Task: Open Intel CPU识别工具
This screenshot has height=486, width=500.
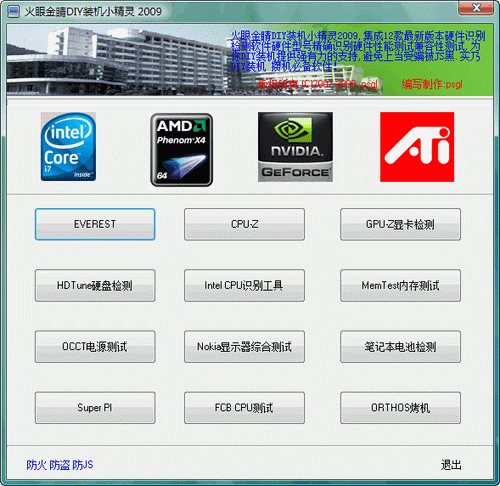Action: point(244,286)
